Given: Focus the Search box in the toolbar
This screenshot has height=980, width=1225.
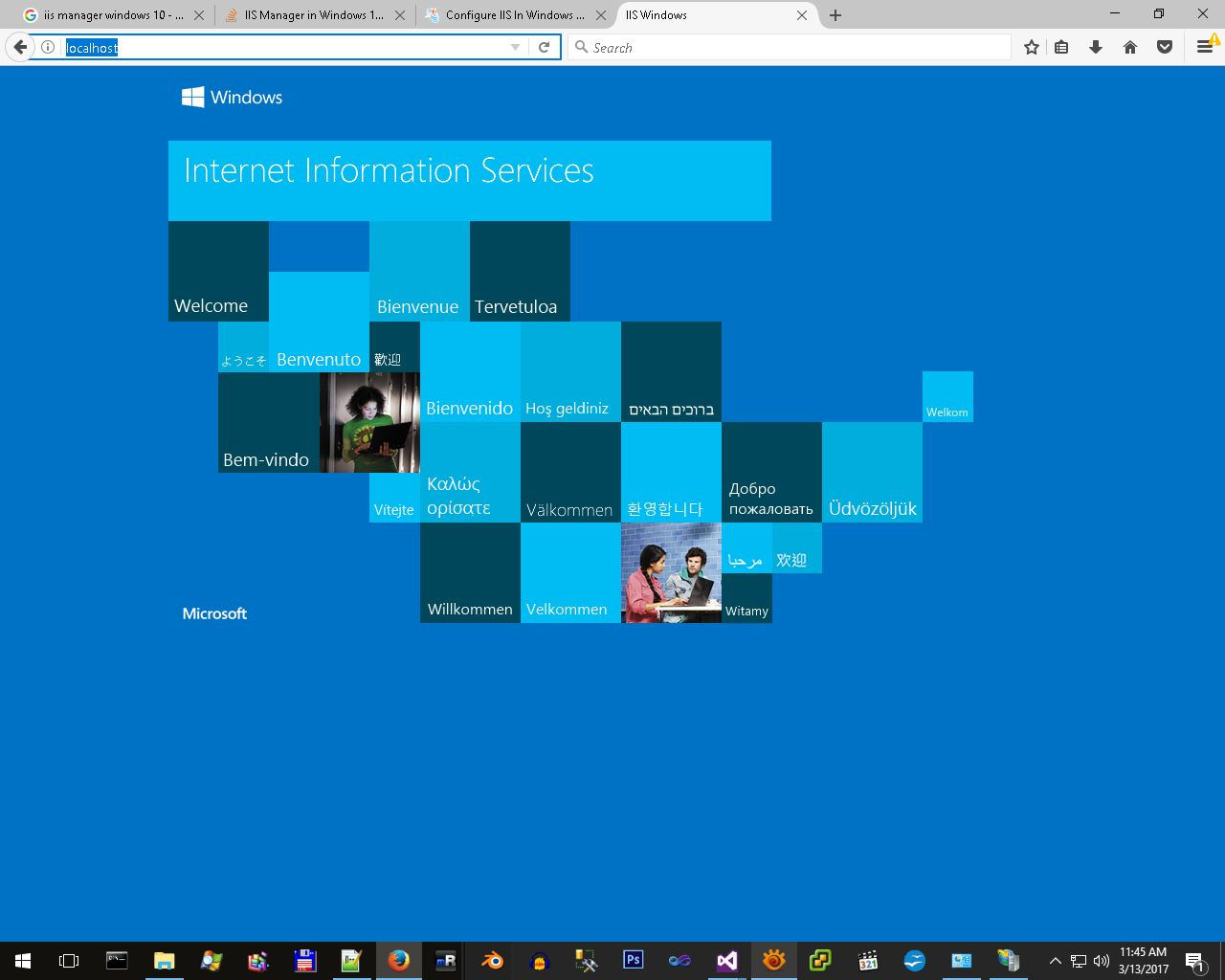Looking at the screenshot, I should coord(790,47).
